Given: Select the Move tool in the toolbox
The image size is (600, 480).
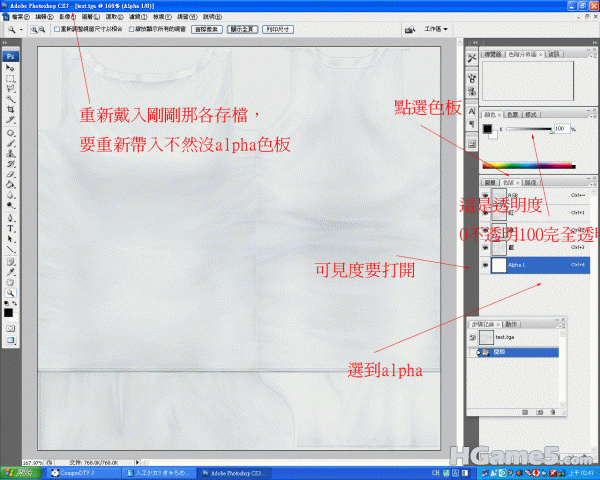Looking at the screenshot, I should click(10, 67).
